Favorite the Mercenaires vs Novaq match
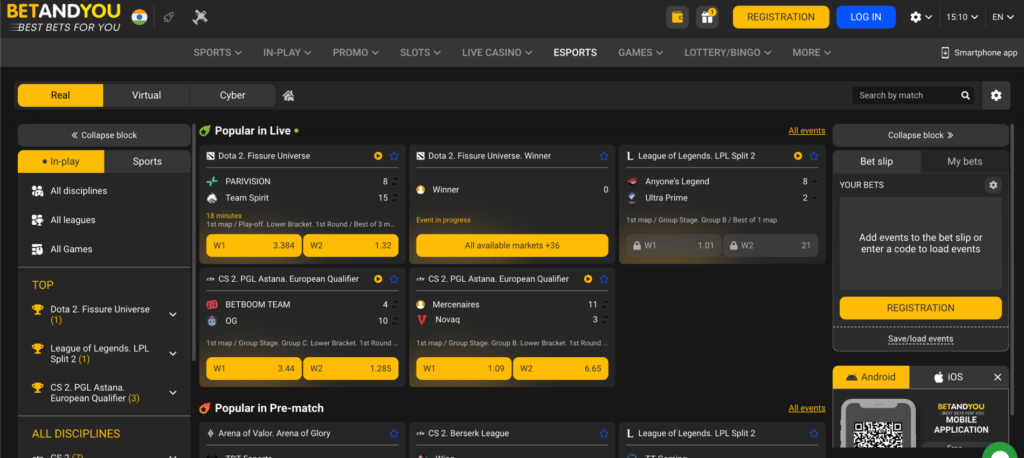1024x458 pixels. point(604,279)
